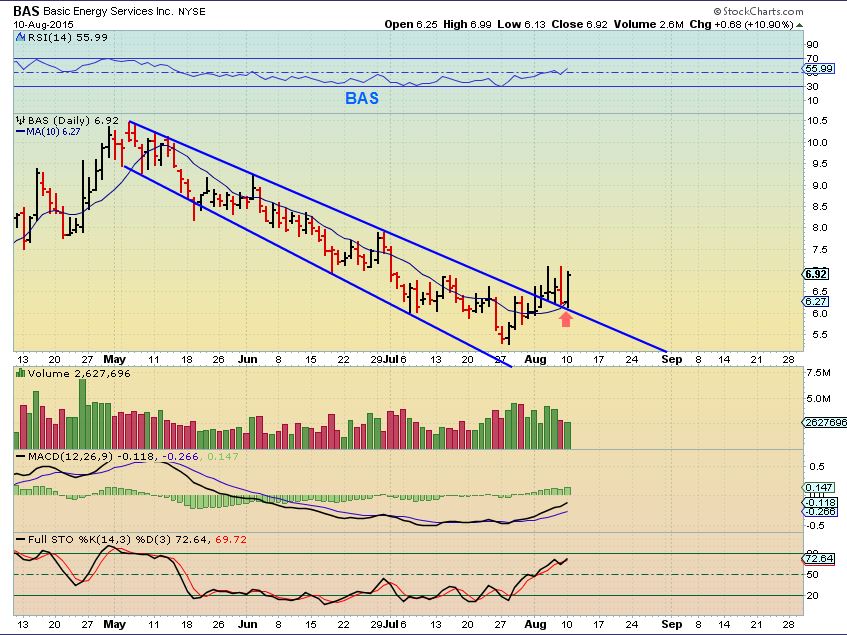Click the 5.0M volume axis label
This screenshot has width=847, height=635.
coord(818,398)
